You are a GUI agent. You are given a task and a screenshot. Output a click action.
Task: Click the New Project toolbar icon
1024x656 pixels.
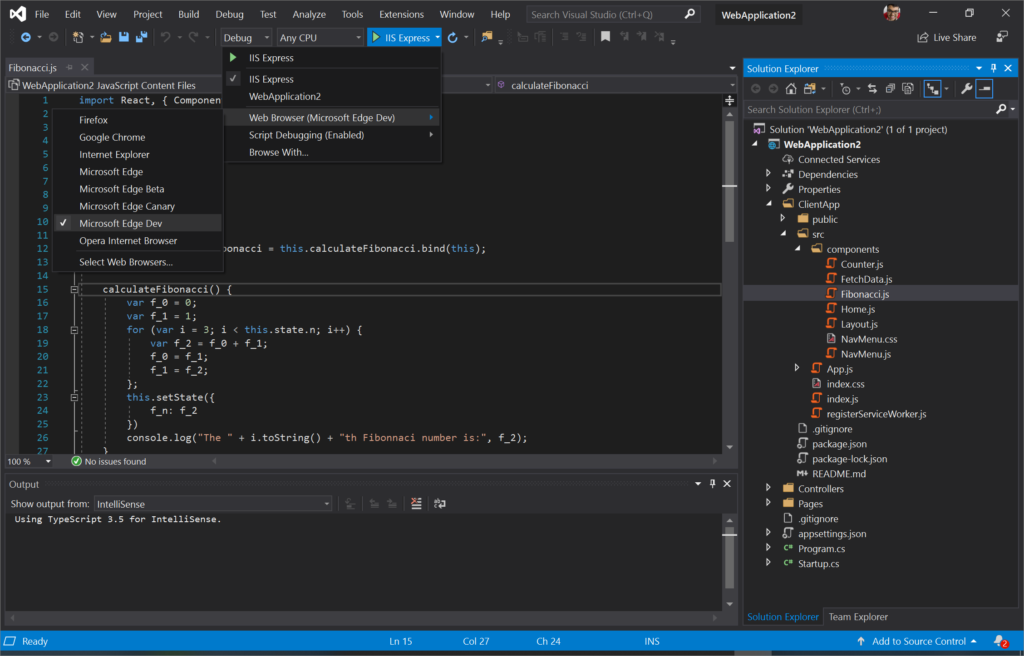pyautogui.click(x=78, y=38)
